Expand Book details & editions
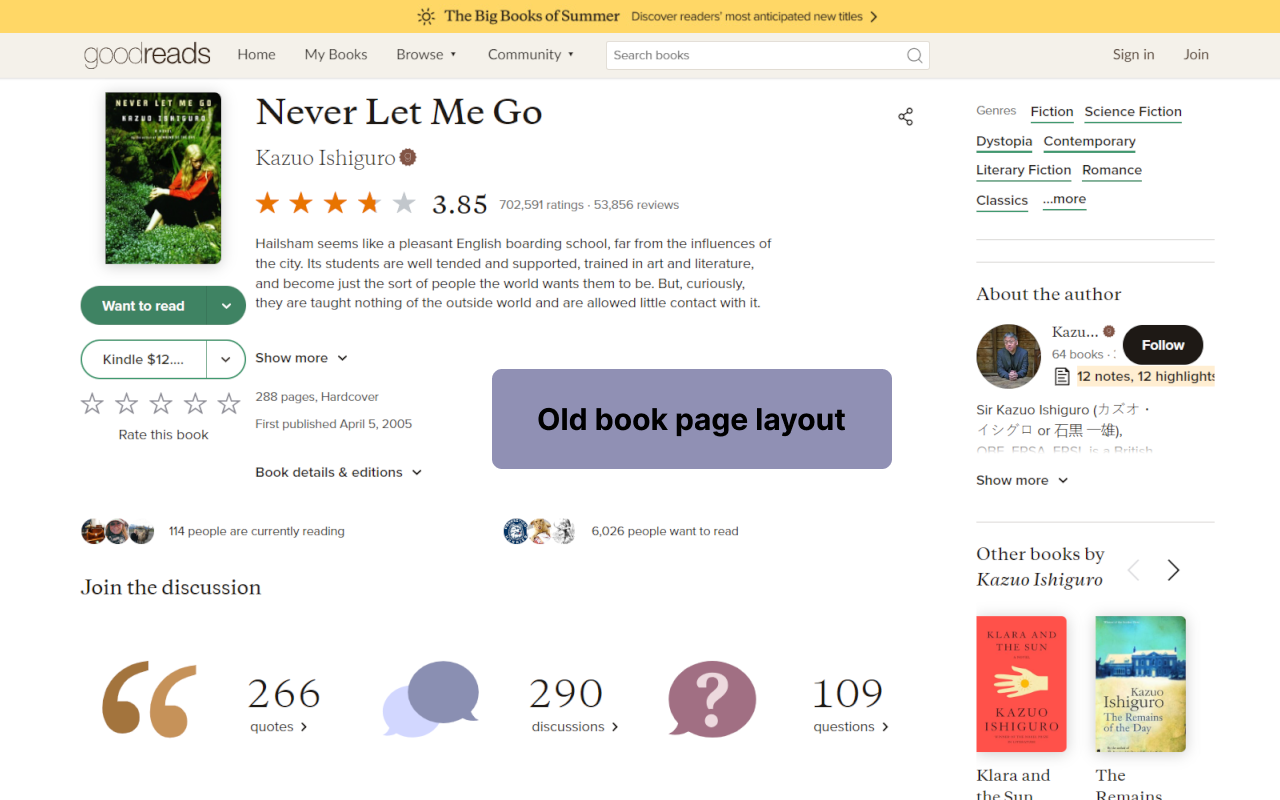 click(339, 472)
